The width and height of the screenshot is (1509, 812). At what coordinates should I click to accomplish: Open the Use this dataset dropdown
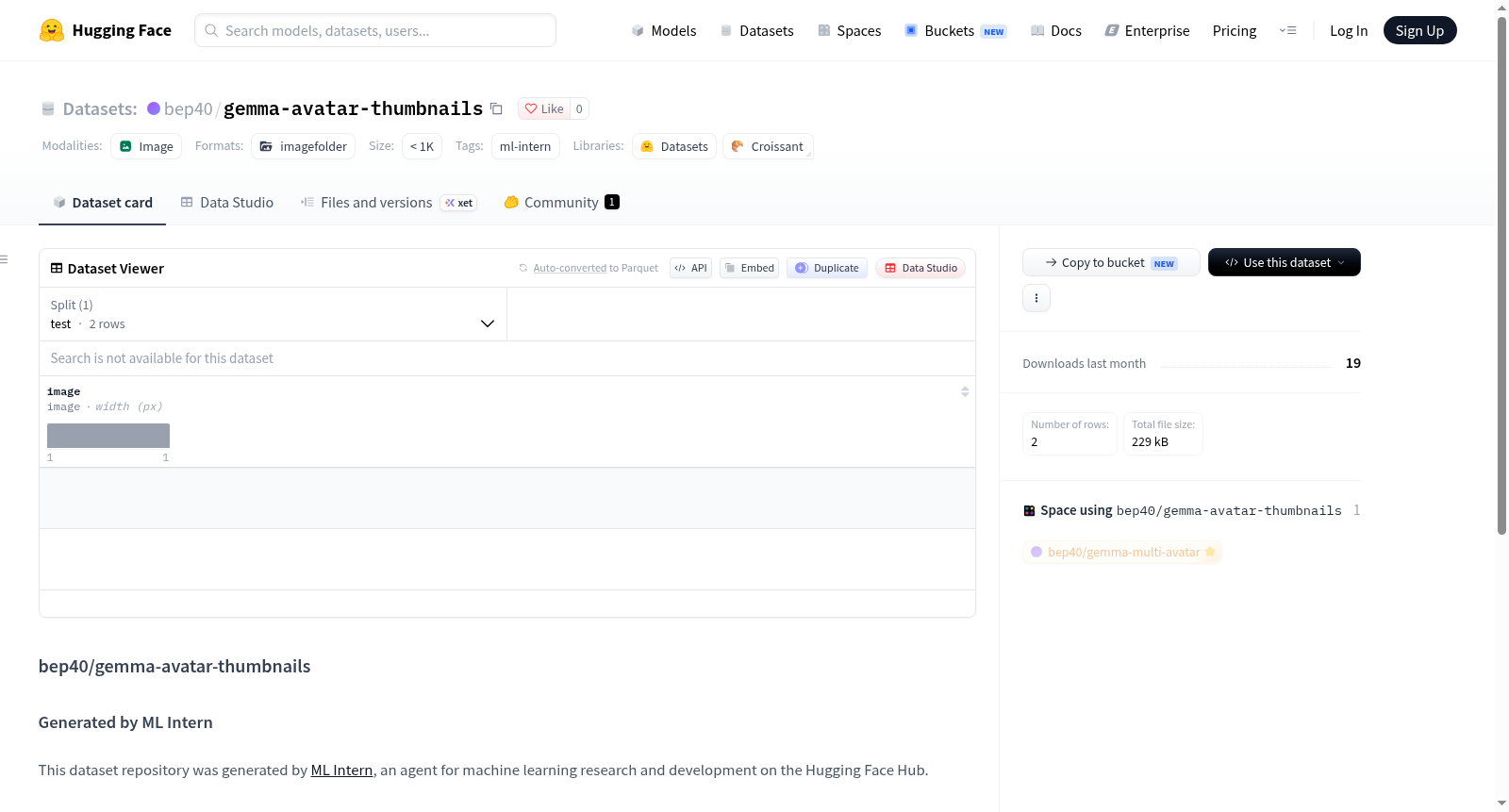(x=1284, y=262)
